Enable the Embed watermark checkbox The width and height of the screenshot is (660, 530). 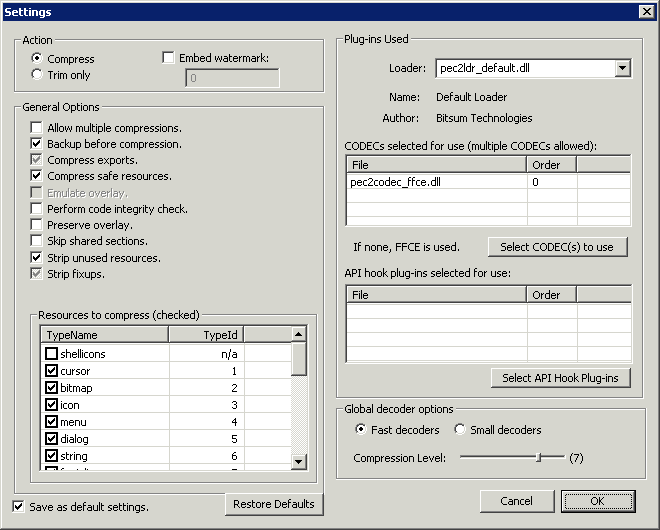[169, 59]
